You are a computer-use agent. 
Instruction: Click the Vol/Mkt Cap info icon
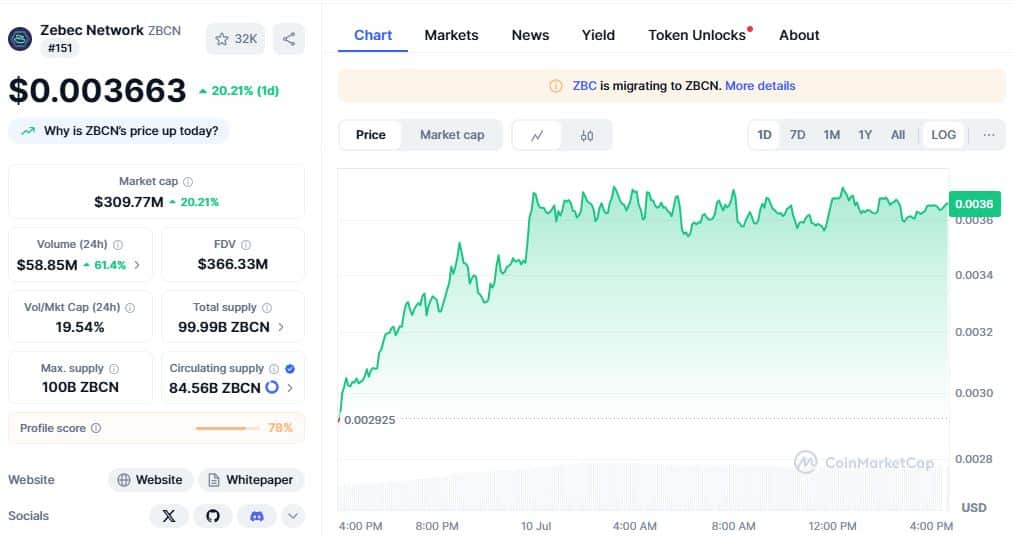130,308
